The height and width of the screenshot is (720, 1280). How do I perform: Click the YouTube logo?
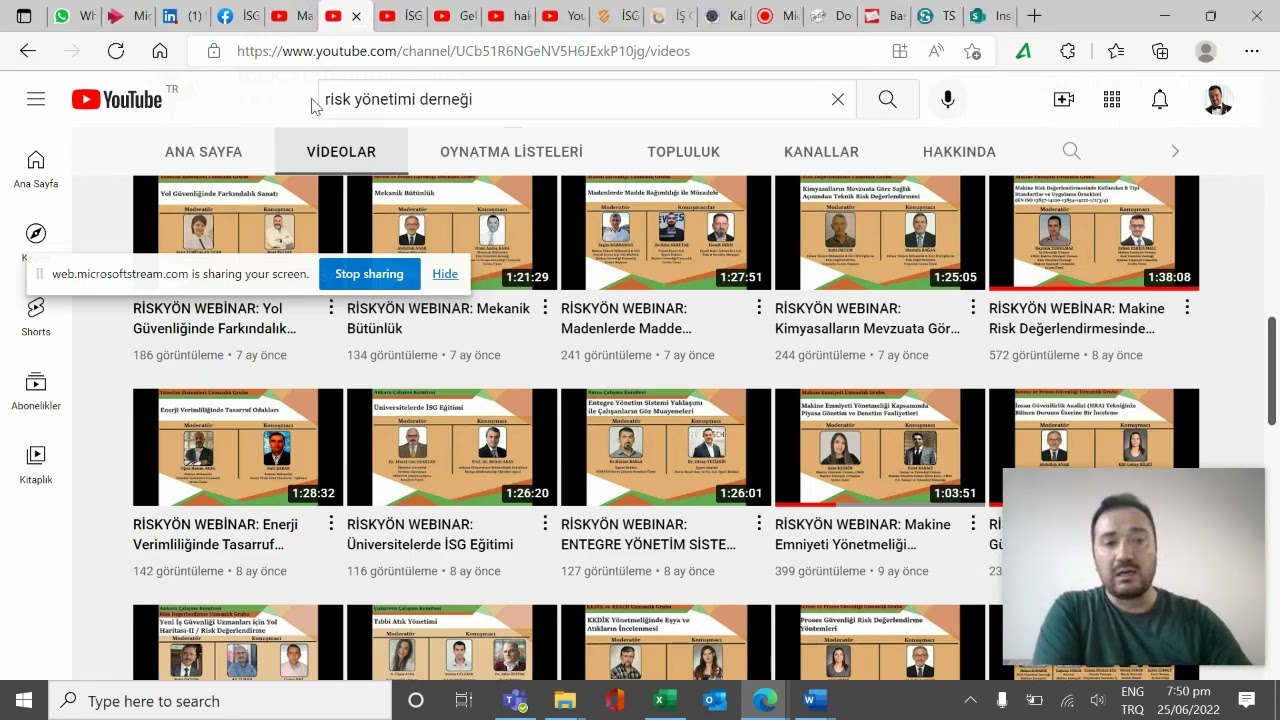pyautogui.click(x=117, y=99)
